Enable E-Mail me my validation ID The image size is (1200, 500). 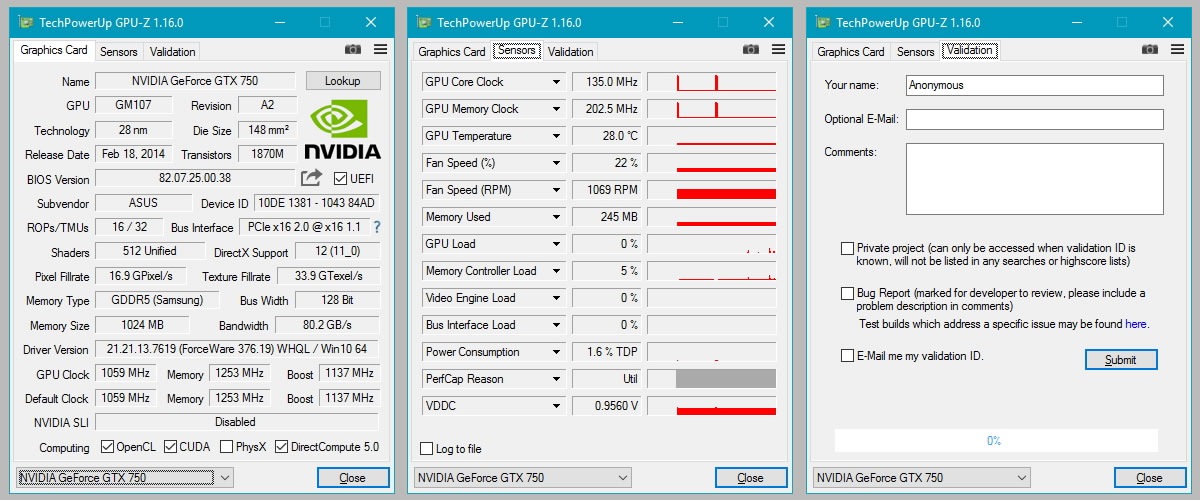(848, 355)
